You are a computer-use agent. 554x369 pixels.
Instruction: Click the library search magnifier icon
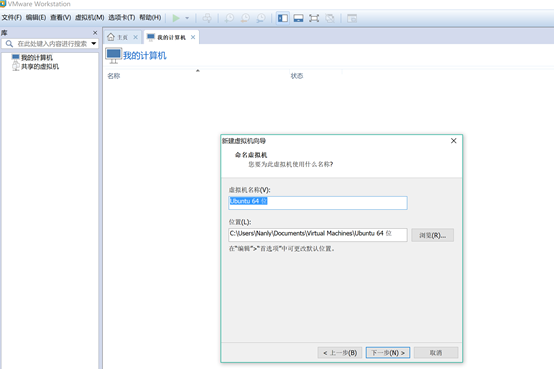(x=9, y=44)
